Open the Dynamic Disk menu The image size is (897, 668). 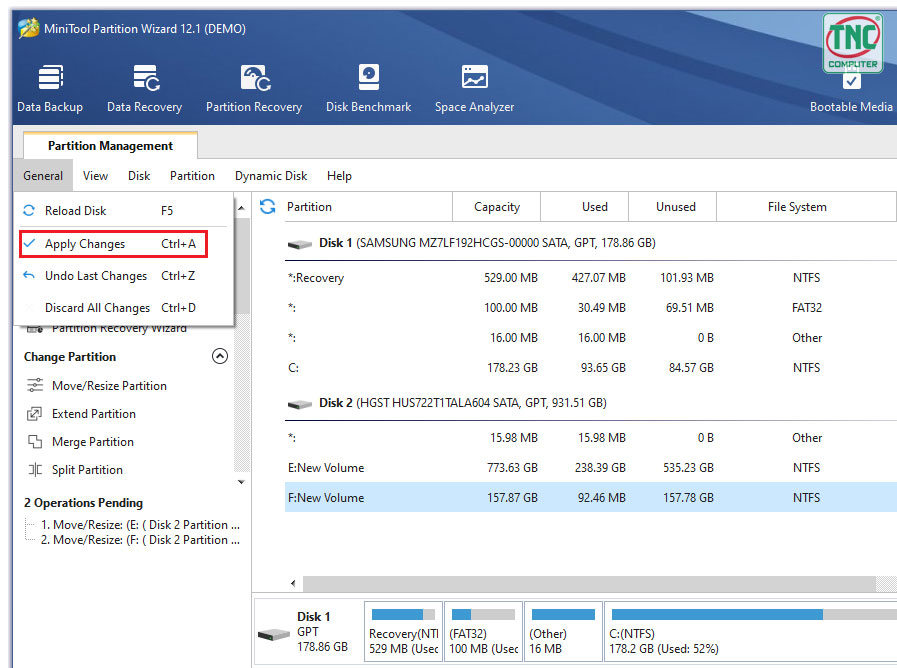271,176
